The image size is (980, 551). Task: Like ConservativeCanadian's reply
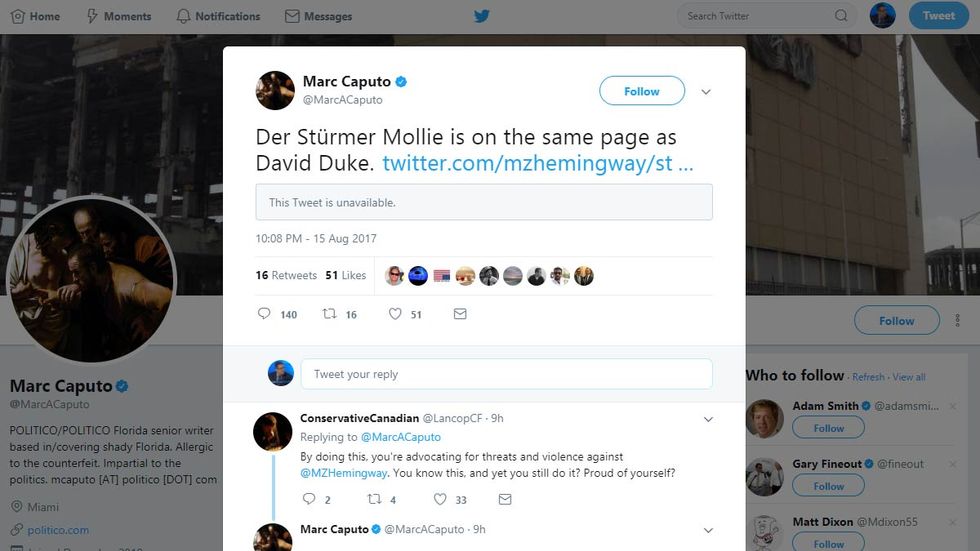pyautogui.click(x=440, y=499)
